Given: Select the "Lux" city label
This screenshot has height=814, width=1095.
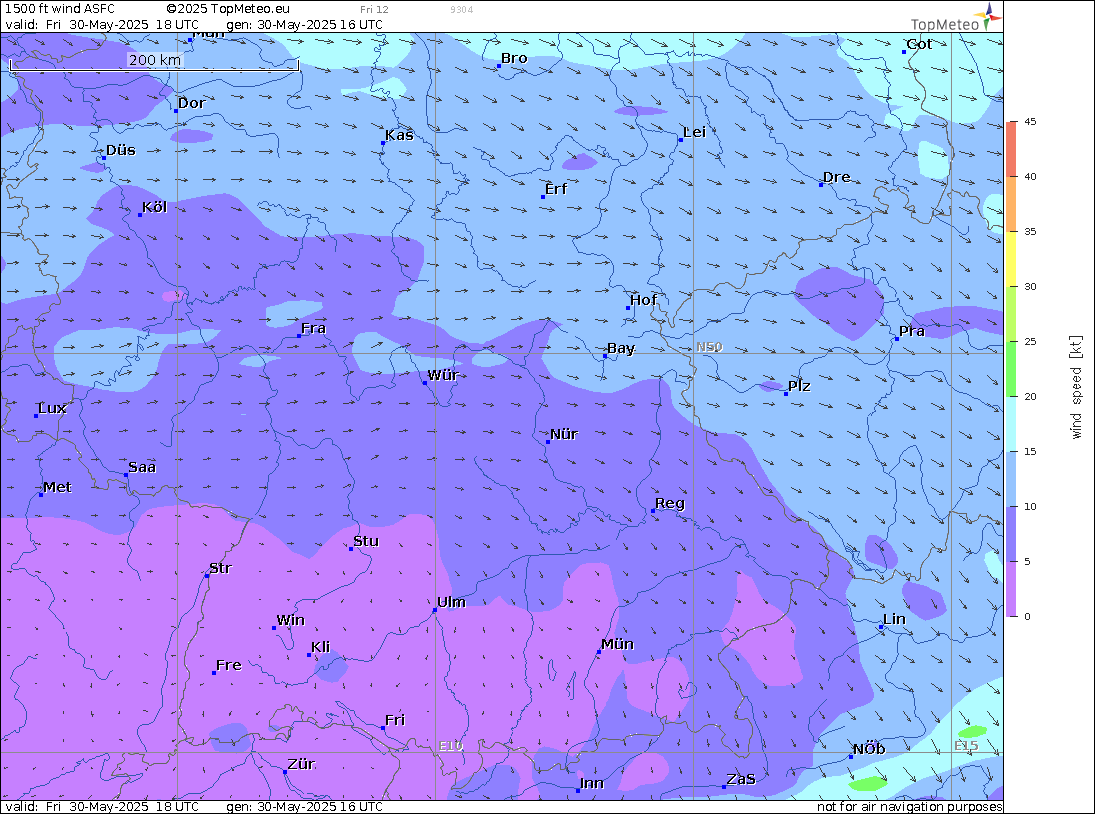Looking at the screenshot, I should [52, 408].
